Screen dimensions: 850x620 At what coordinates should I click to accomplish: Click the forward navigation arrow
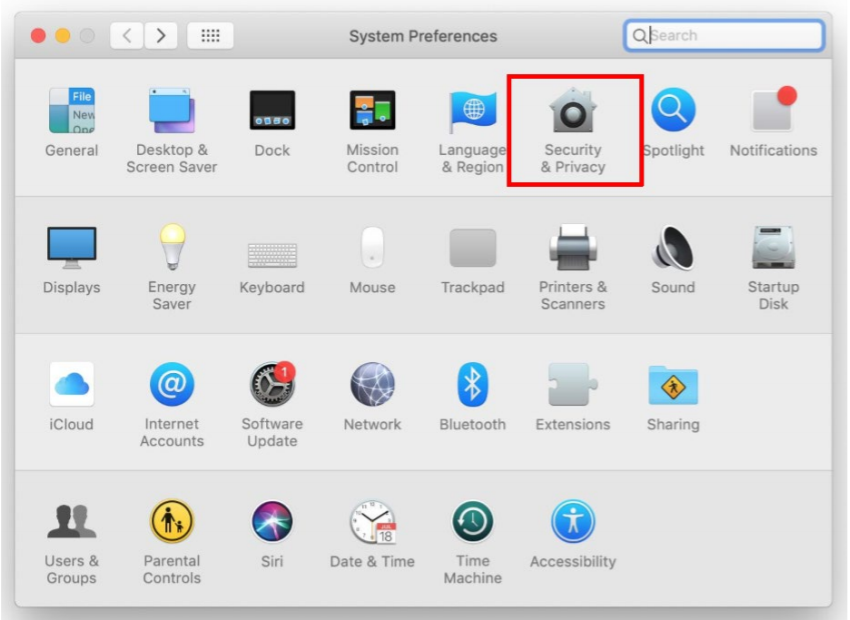(158, 36)
